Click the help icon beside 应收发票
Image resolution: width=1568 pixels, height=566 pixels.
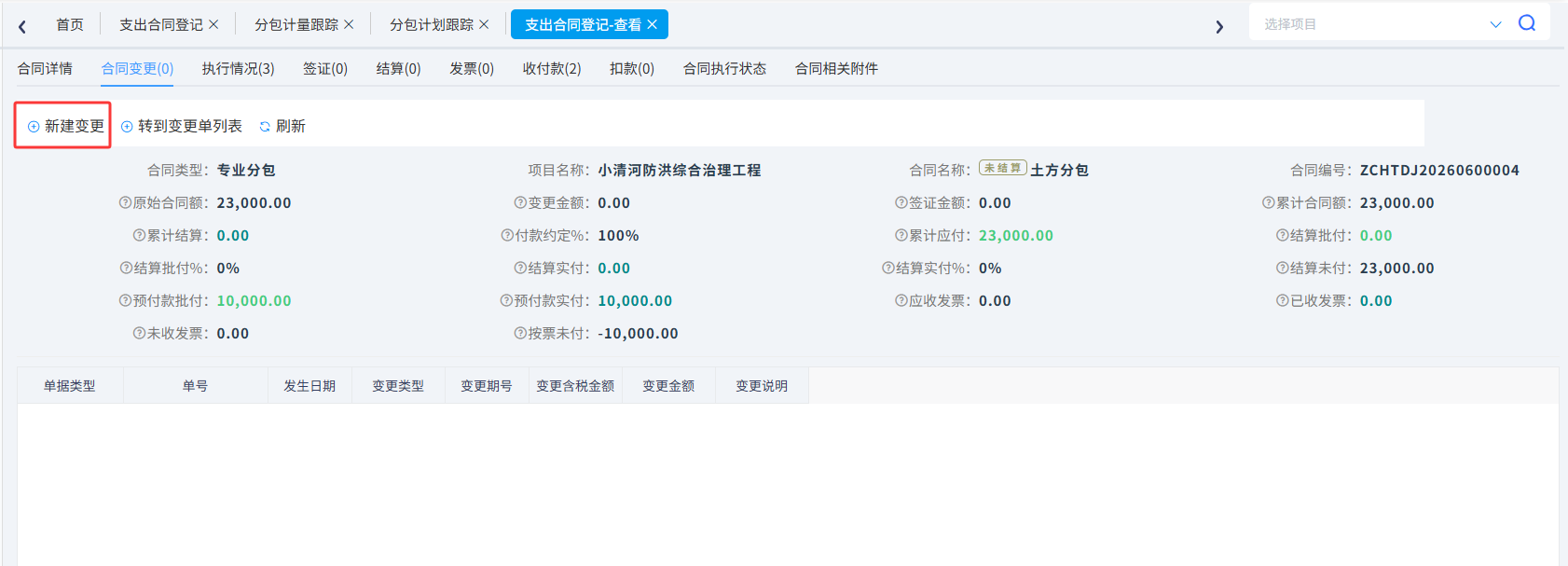(901, 300)
